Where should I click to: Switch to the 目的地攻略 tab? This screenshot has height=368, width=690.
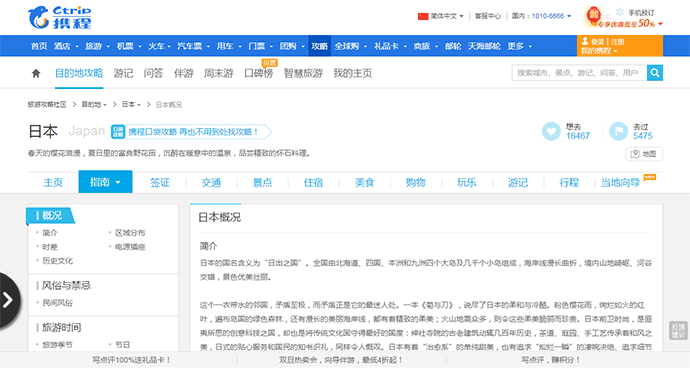tap(79, 73)
